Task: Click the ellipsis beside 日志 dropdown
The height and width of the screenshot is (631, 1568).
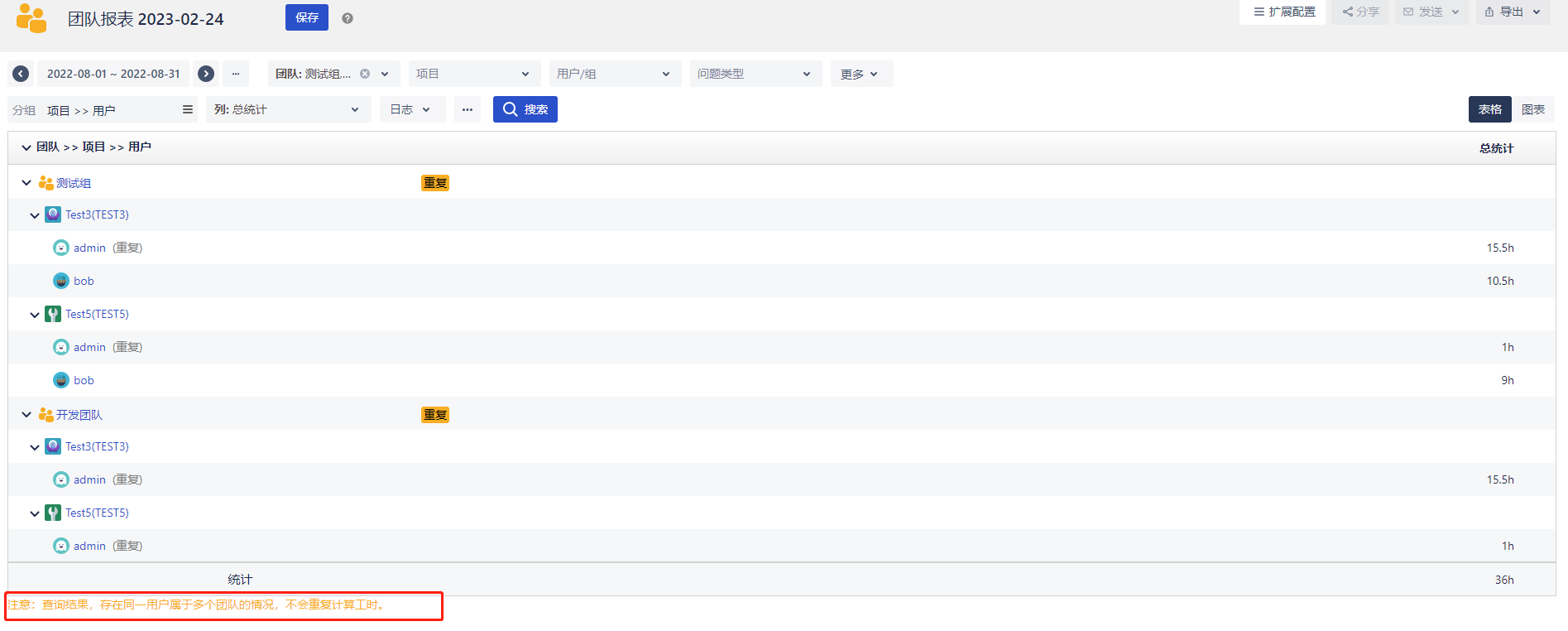Action: tap(468, 109)
